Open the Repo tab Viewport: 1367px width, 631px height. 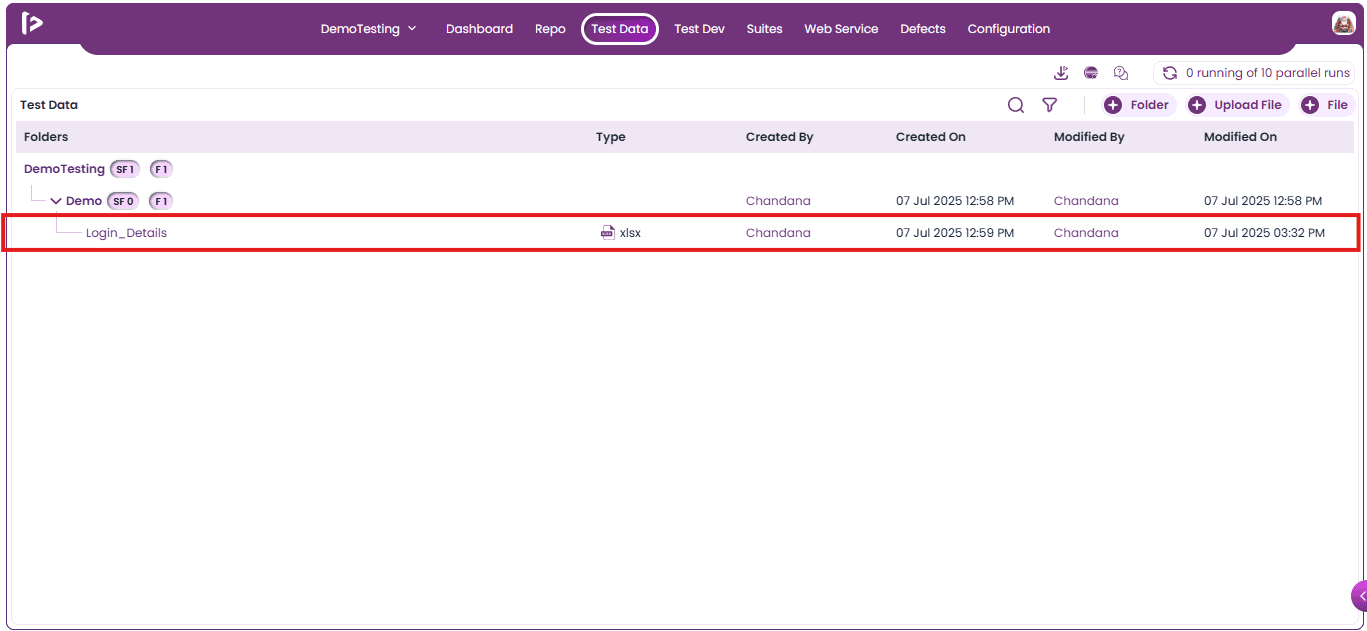(x=550, y=29)
